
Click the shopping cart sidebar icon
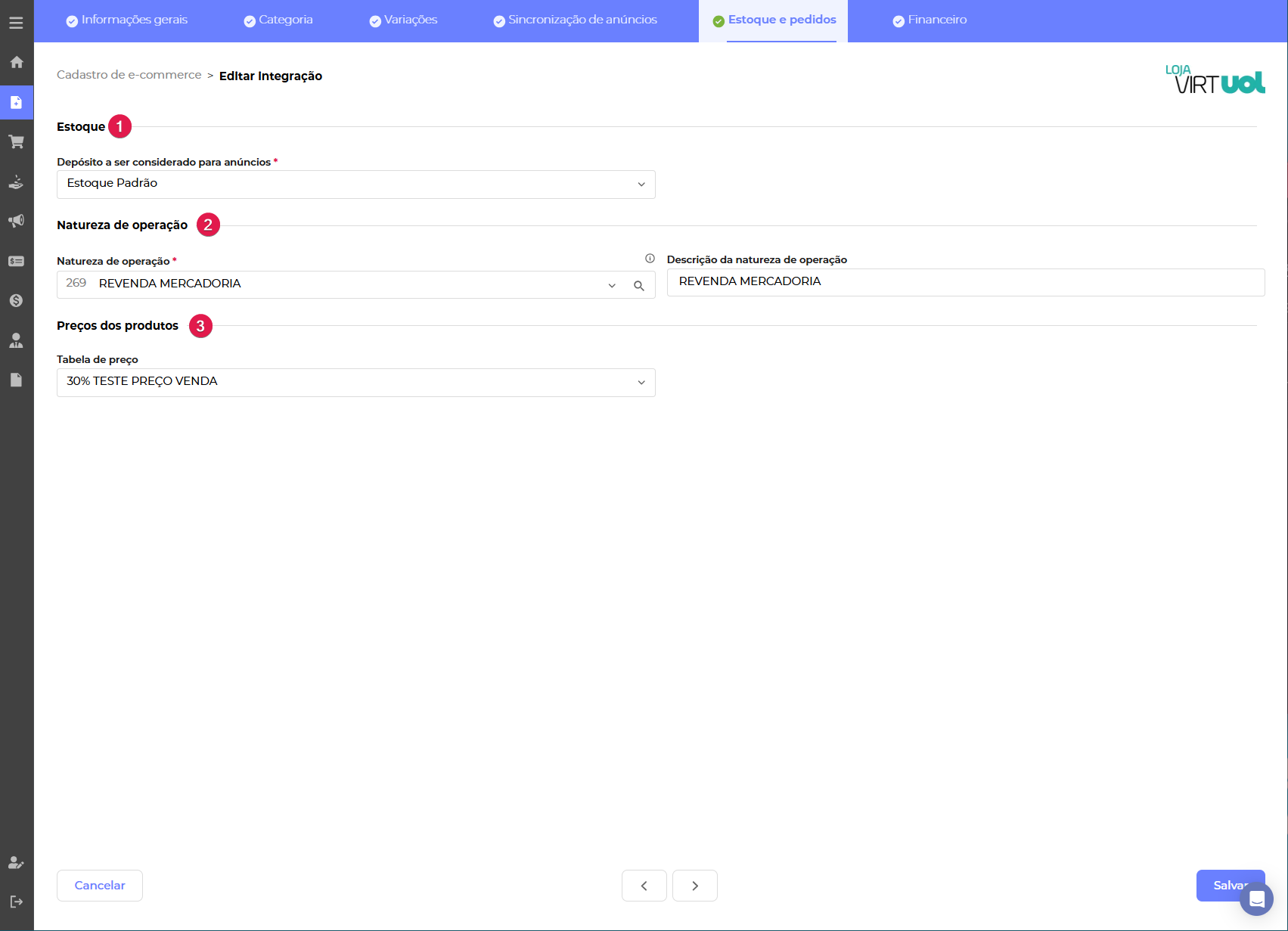coord(16,141)
